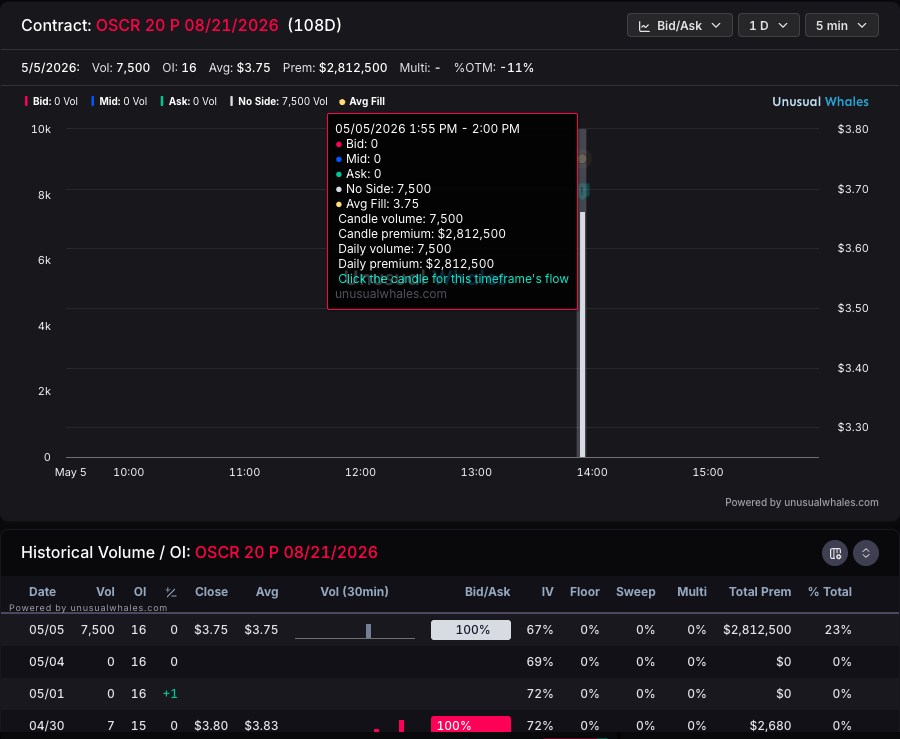Click the red 100% bar for 04/30

(471, 724)
